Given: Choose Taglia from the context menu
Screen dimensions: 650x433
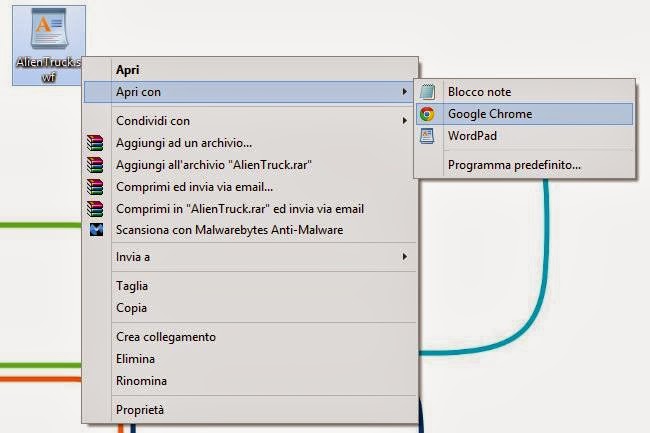Looking at the screenshot, I should tap(250, 286).
